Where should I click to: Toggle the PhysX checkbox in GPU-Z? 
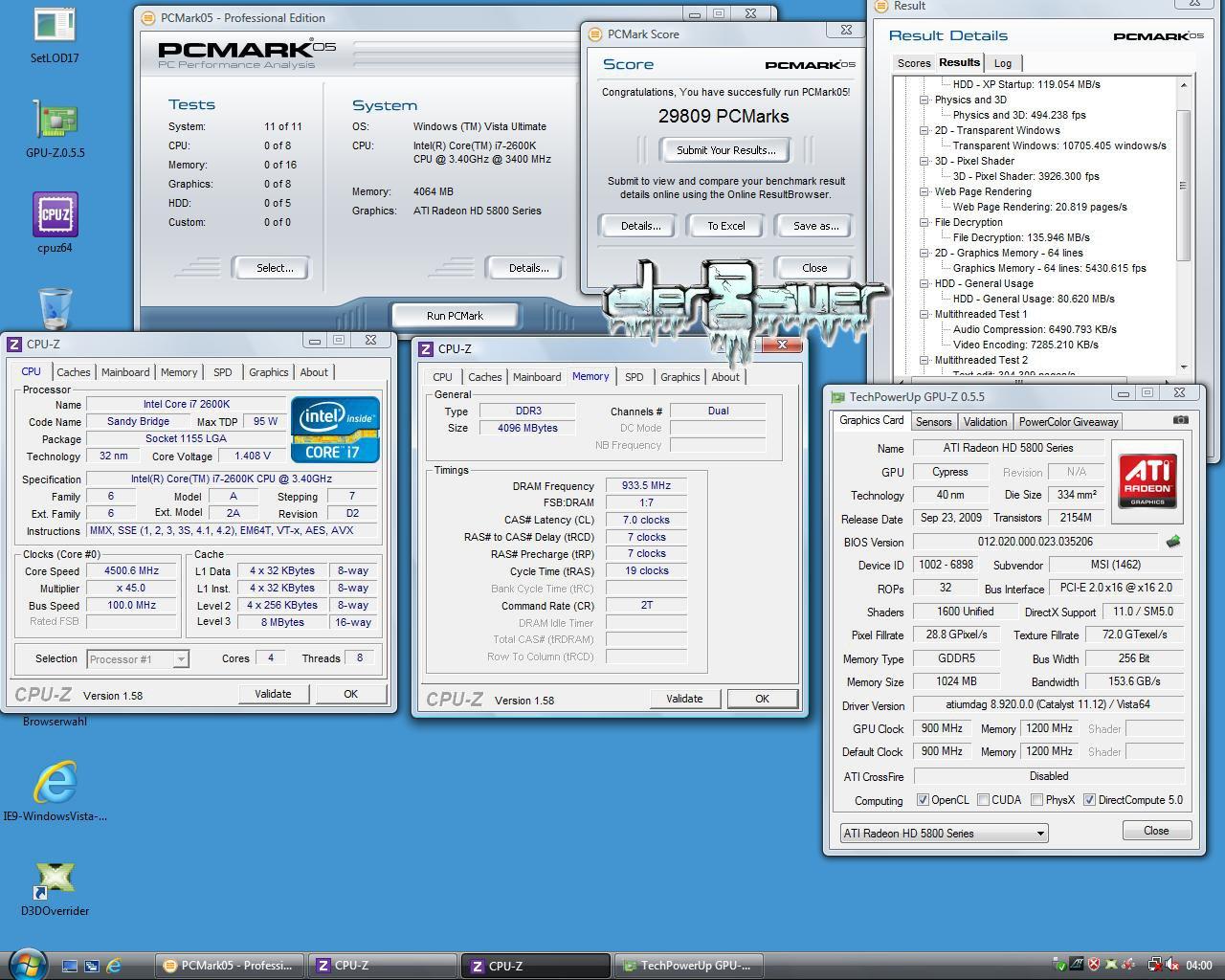[x=1036, y=800]
